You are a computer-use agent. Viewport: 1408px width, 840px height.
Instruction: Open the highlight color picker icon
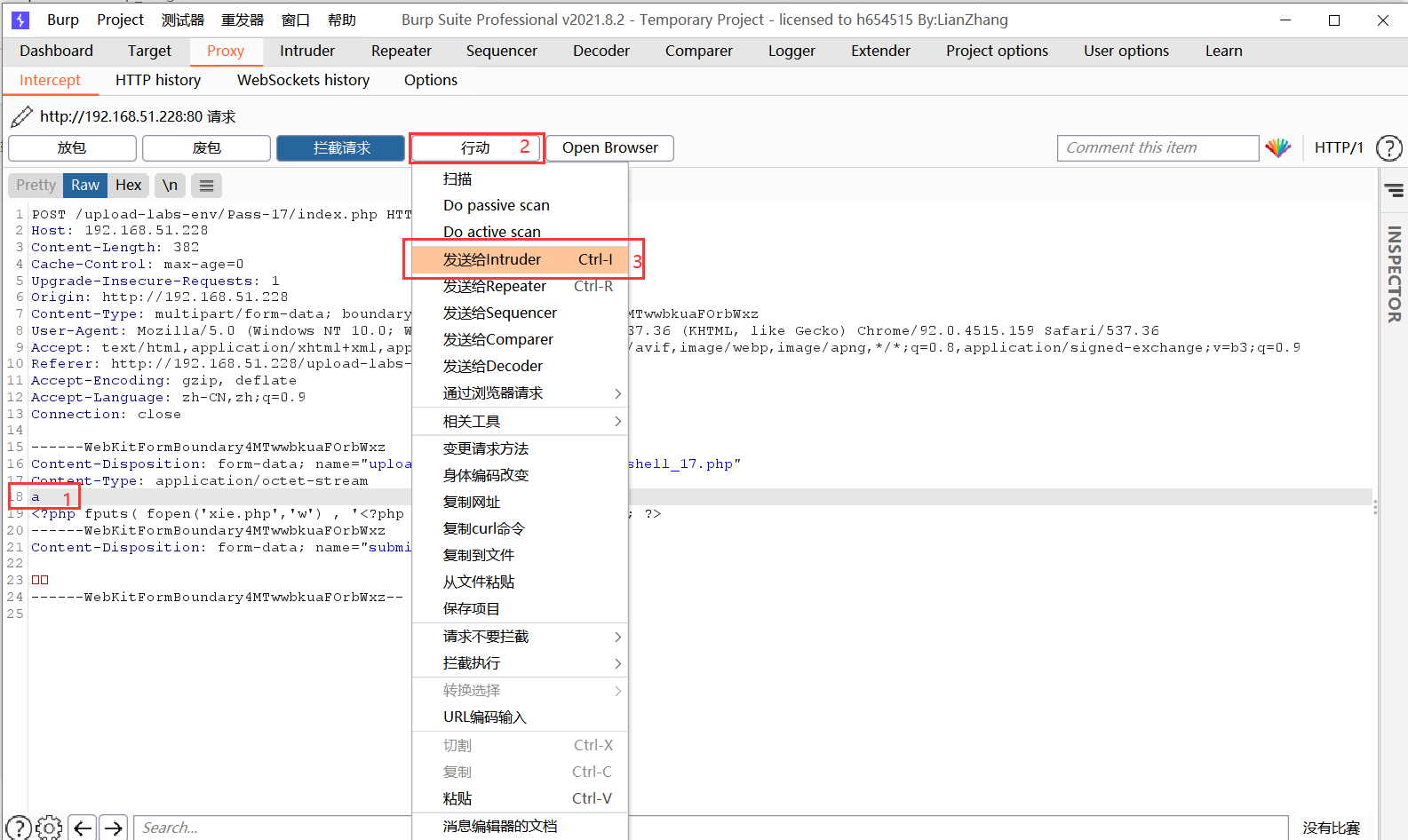(x=1277, y=147)
